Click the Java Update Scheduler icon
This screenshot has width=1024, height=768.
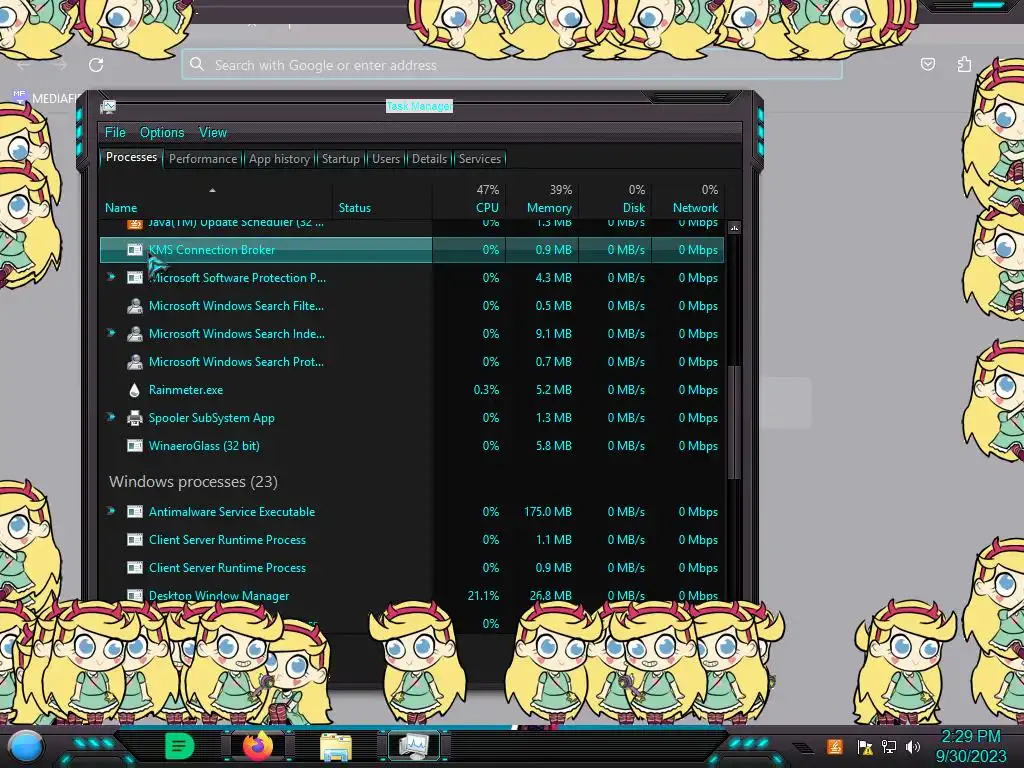(x=135, y=224)
